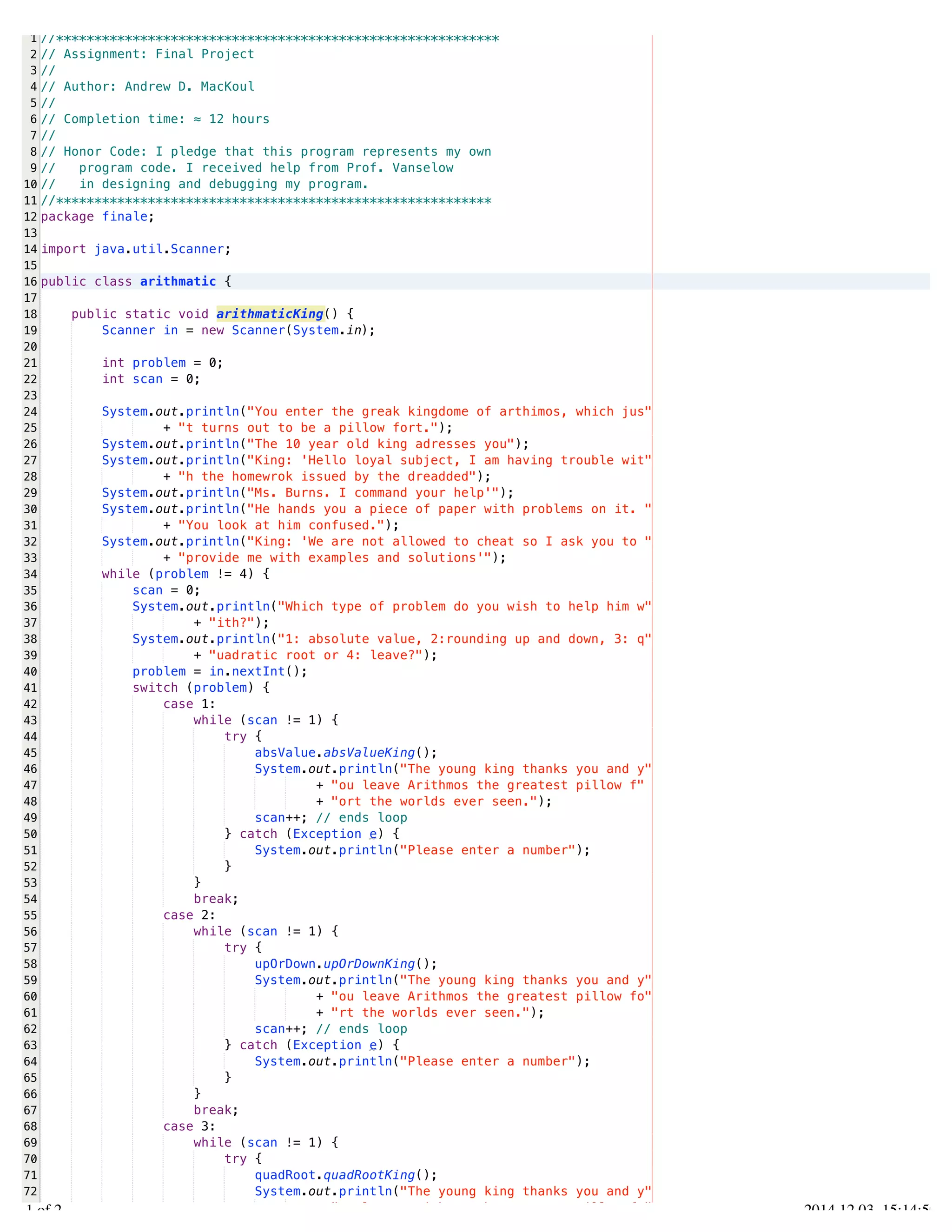Click the line 'int problem = 0;'
Screen dimensions: 952x1232
[162, 363]
